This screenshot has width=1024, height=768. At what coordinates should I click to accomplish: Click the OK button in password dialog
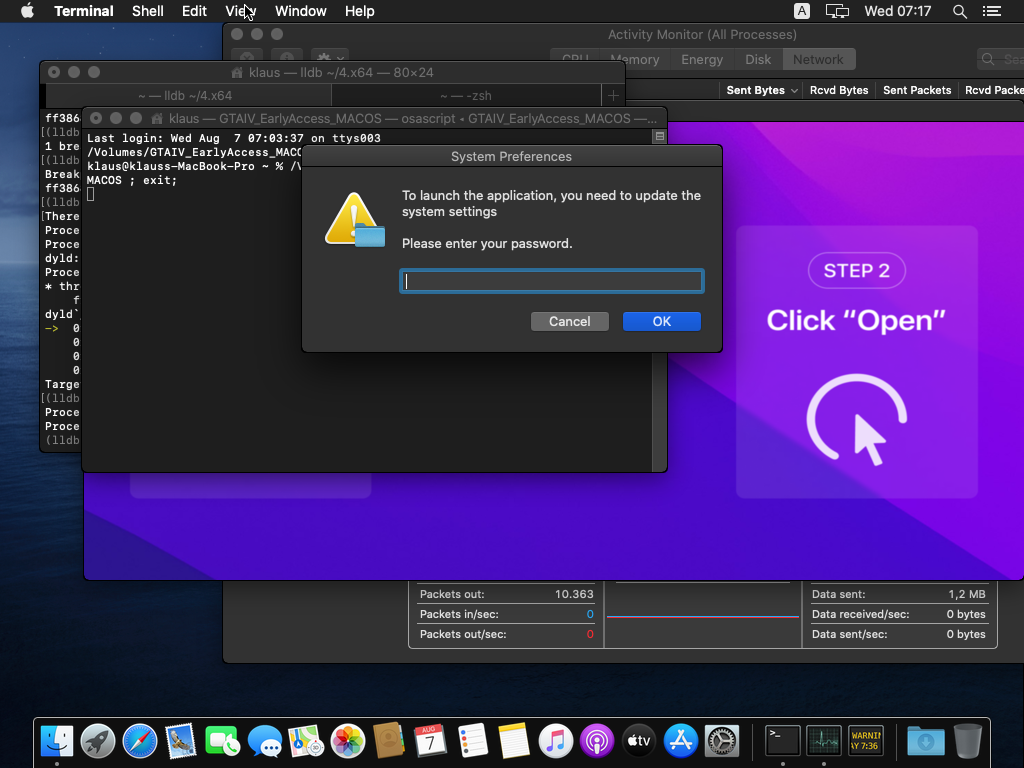coord(661,321)
